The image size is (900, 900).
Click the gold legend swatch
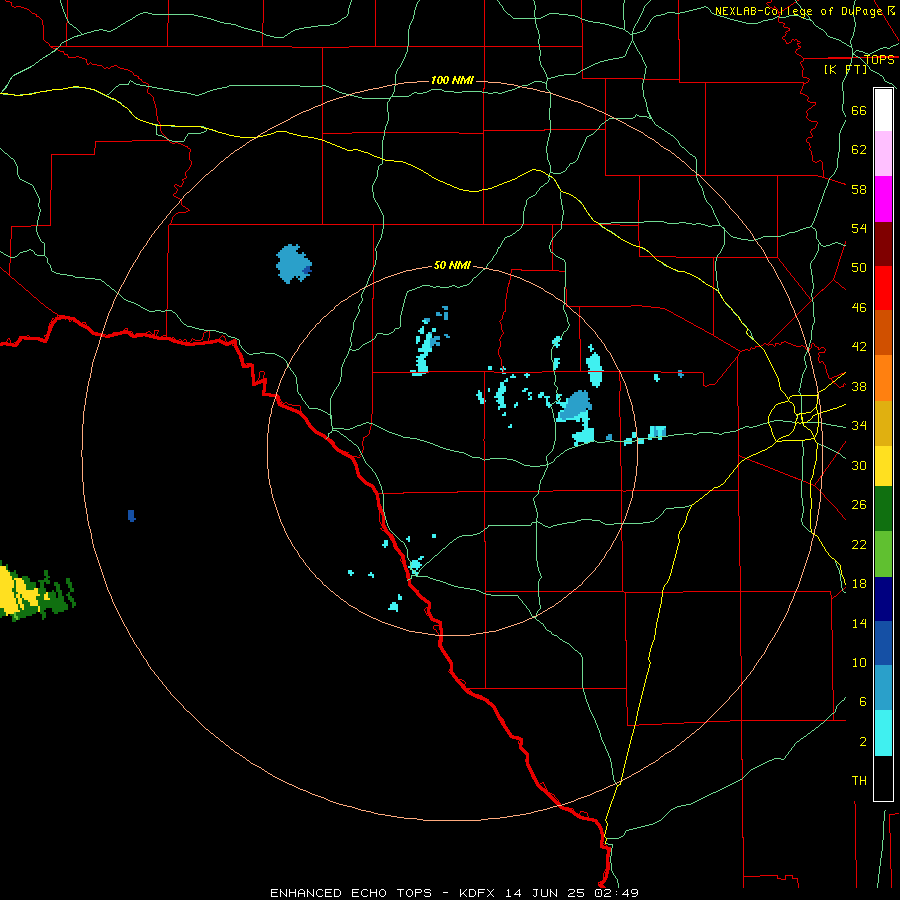[883, 424]
